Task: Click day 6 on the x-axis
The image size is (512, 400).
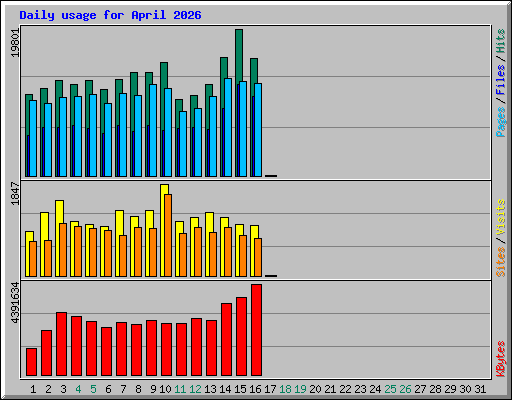Action: [108, 389]
